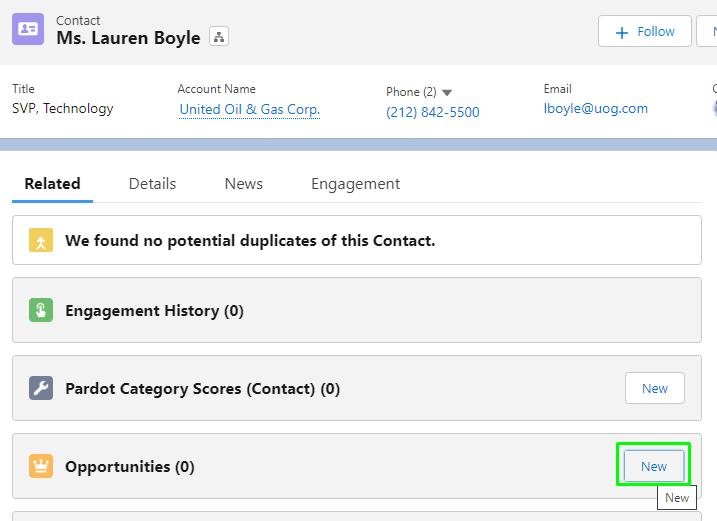
Task: Create New Pardot Category Score
Action: pyautogui.click(x=655, y=388)
